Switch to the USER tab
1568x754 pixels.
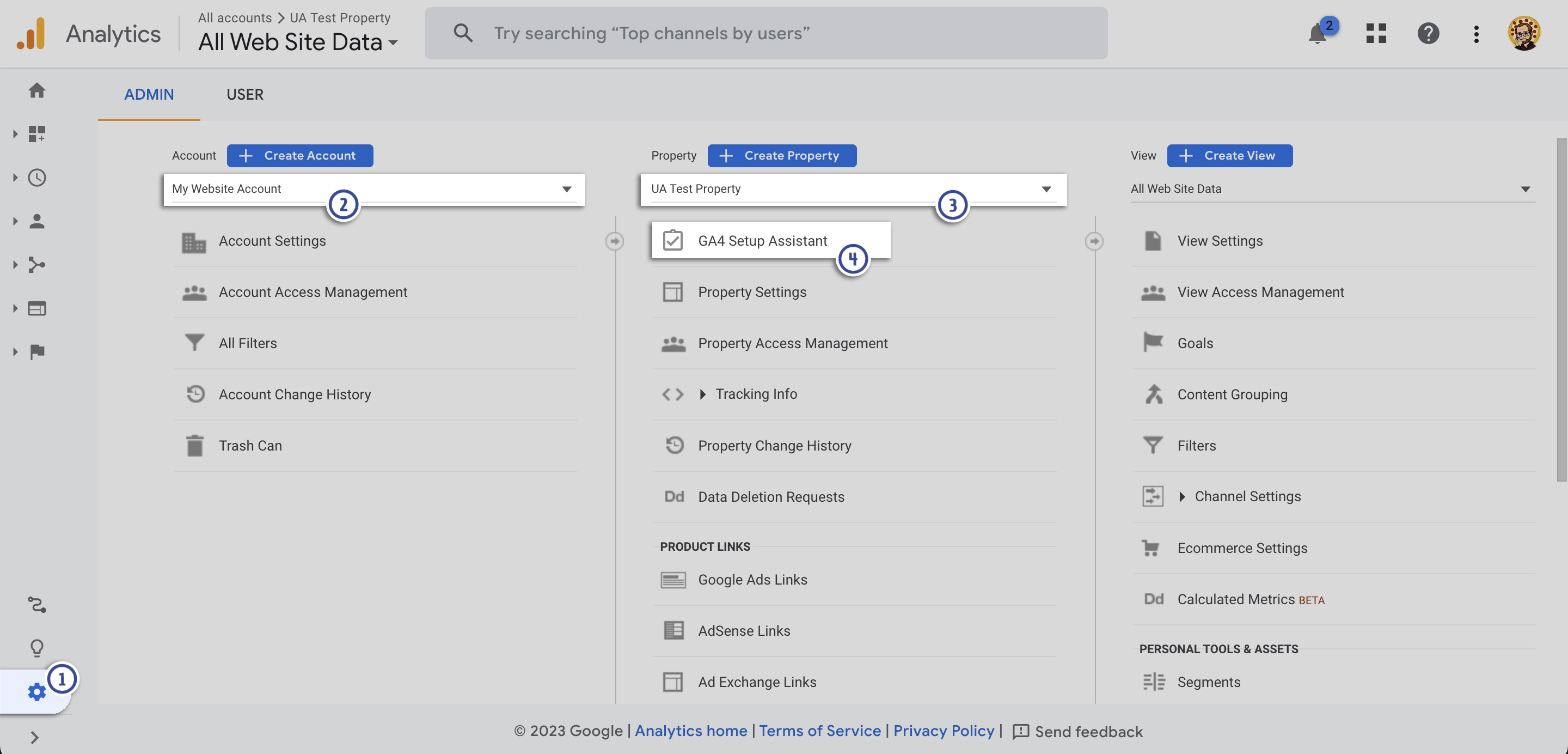tap(246, 94)
